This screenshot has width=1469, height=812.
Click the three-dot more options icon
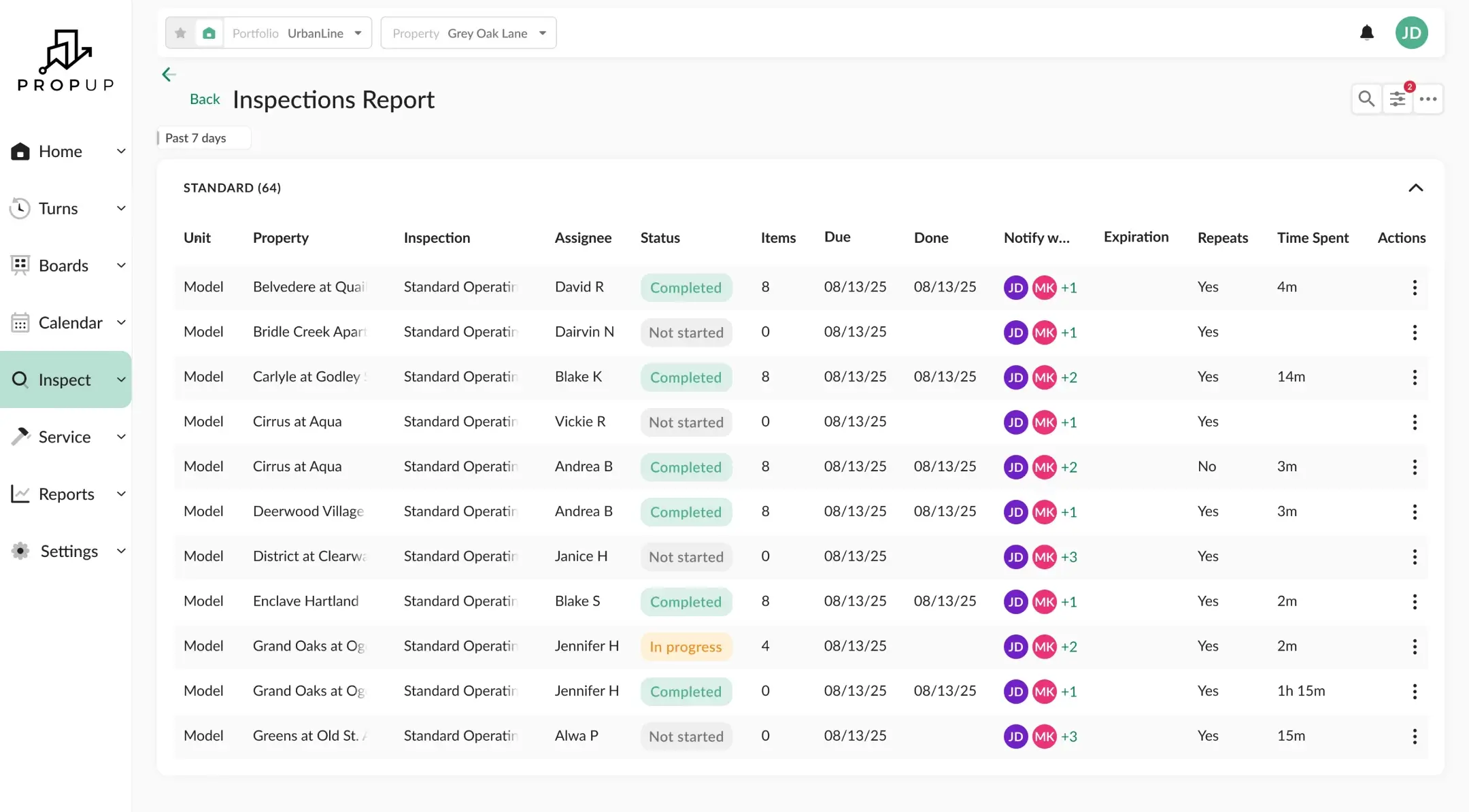[x=1428, y=99]
